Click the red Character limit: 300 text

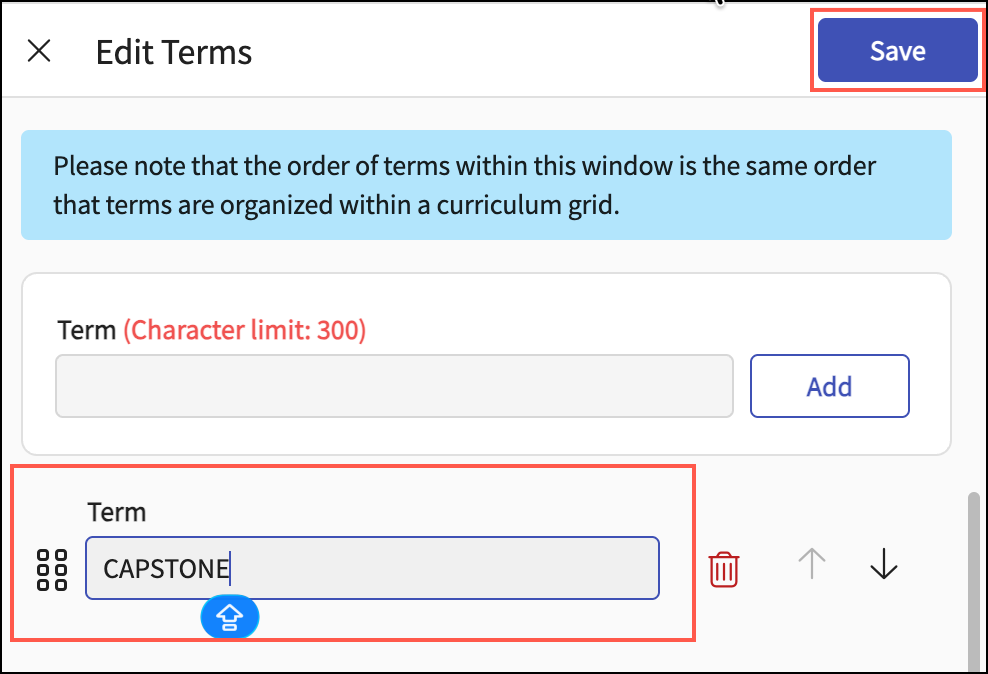(x=245, y=330)
